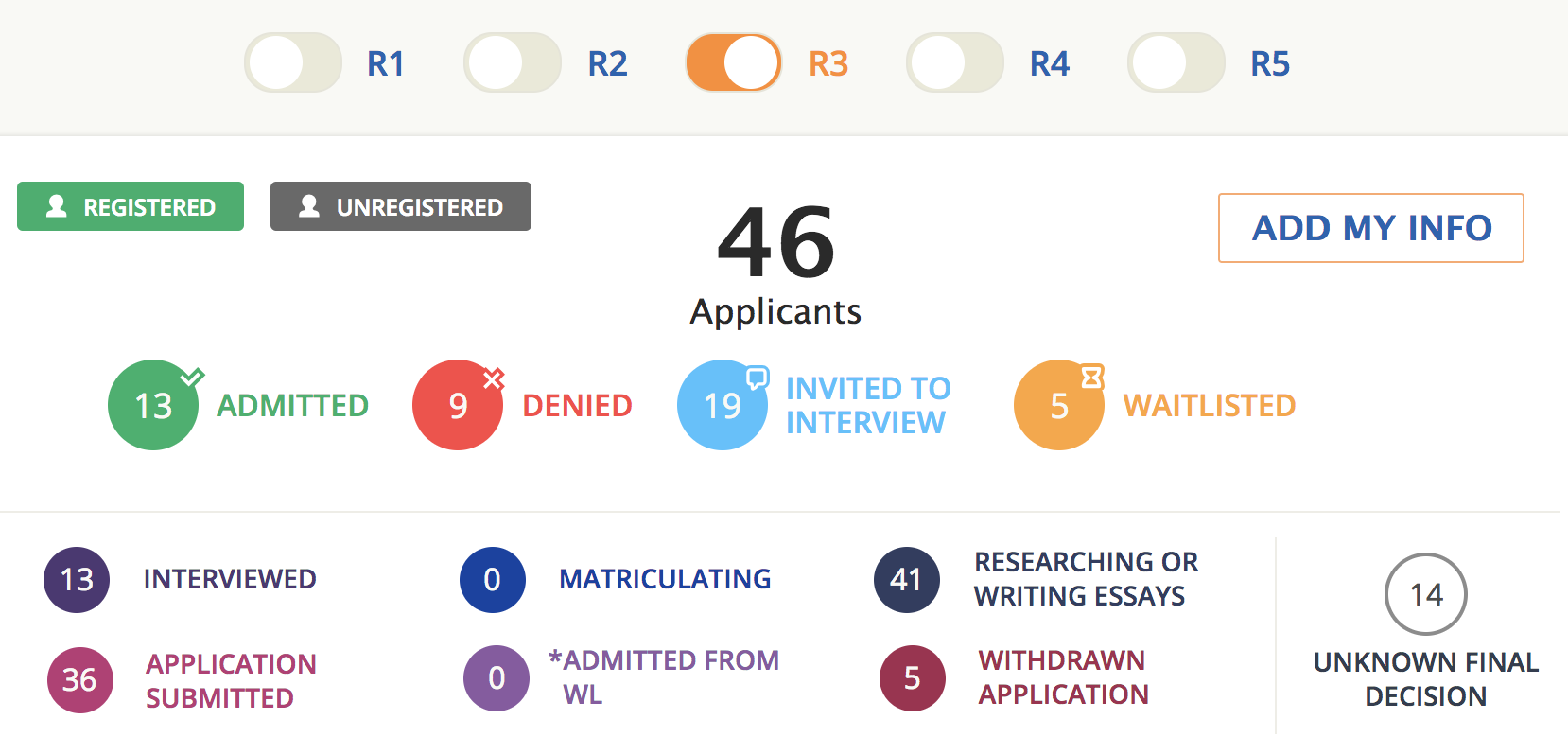The width and height of the screenshot is (1568, 755).
Task: Click the Application Submitted count circle
Action: [x=80, y=679]
